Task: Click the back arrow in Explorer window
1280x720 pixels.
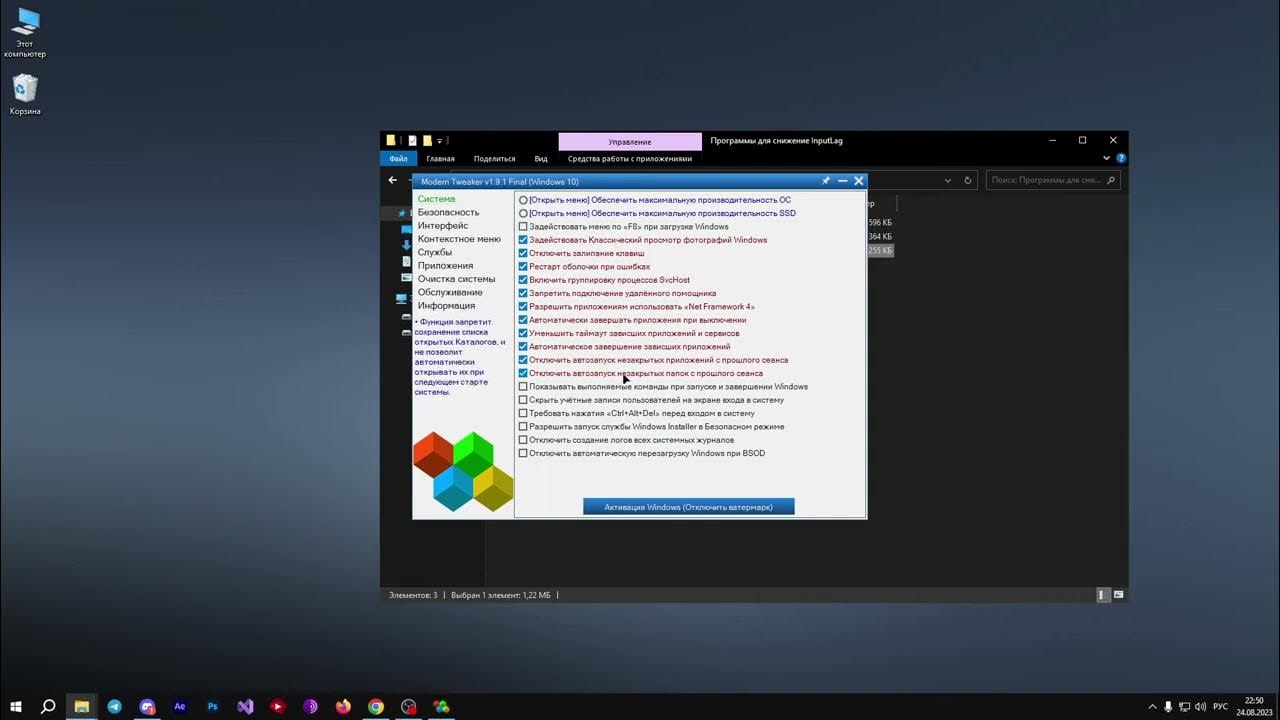Action: [x=392, y=180]
